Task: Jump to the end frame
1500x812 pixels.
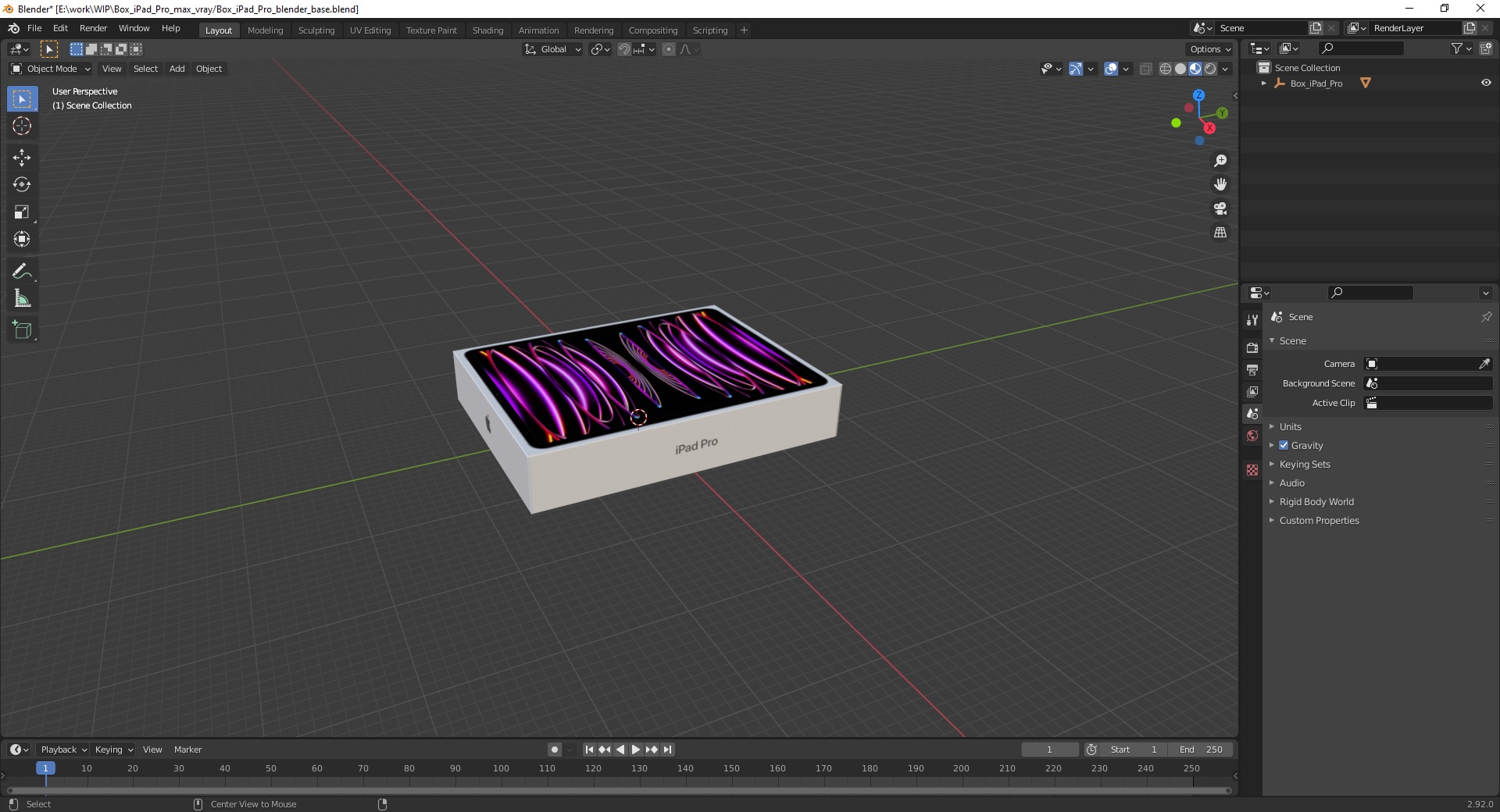Action: (x=667, y=750)
